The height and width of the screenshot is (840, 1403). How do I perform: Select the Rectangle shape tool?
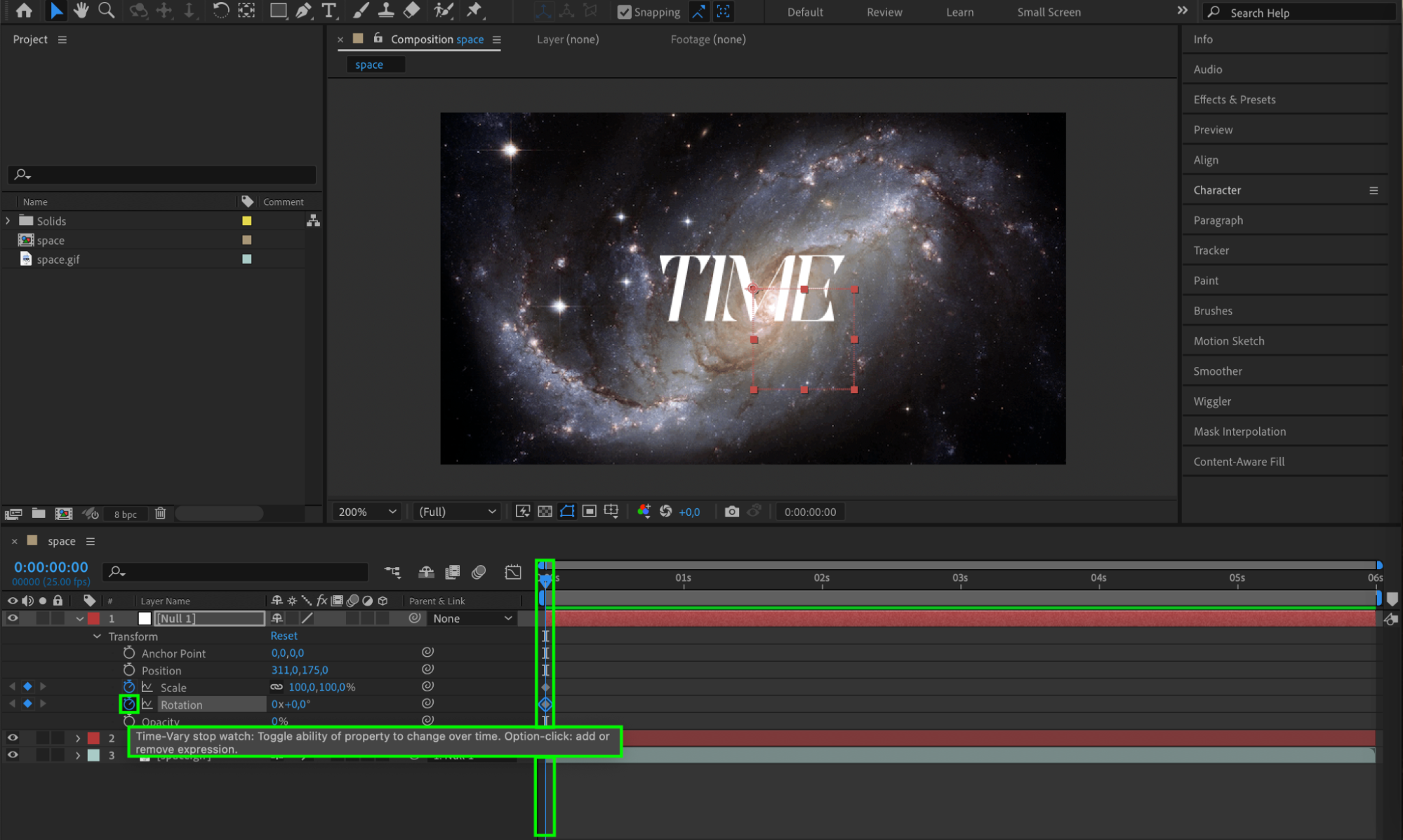click(278, 11)
